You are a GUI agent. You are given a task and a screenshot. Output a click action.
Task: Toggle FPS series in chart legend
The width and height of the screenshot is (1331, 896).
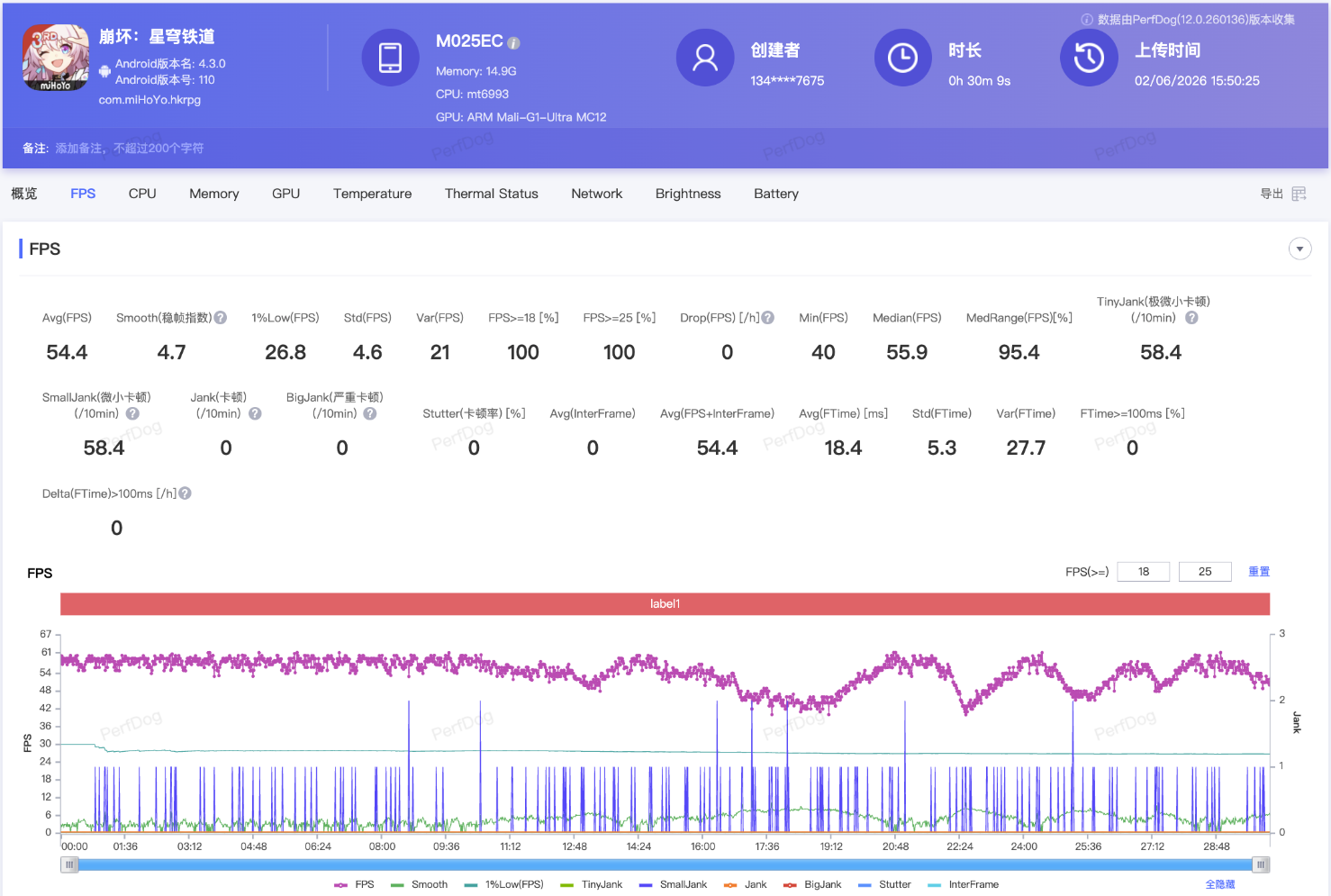[x=354, y=884]
